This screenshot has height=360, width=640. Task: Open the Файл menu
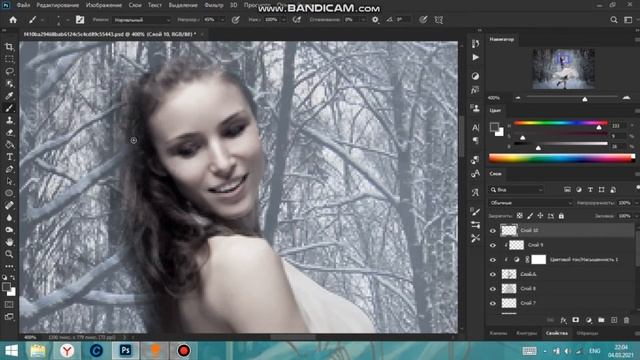[x=23, y=5]
